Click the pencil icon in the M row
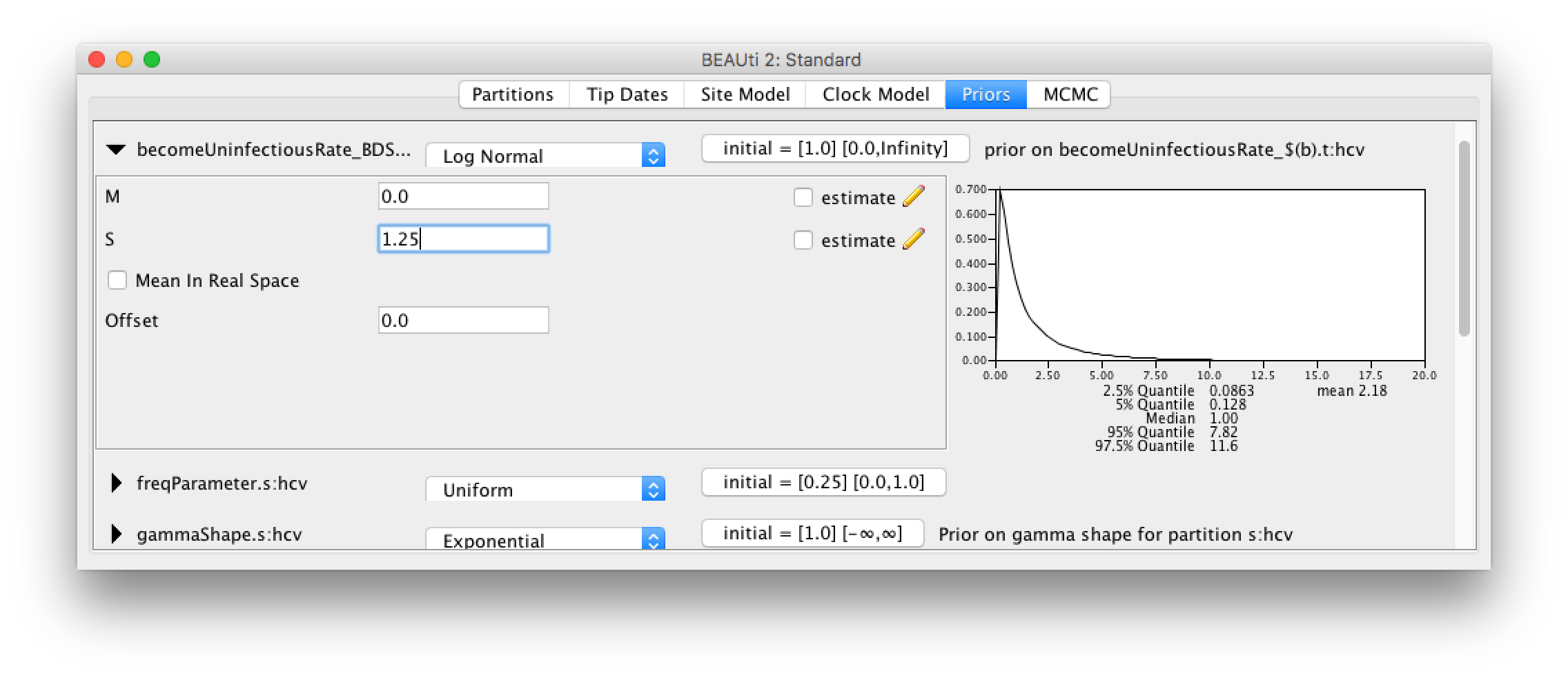Image resolution: width=1568 pixels, height=680 pixels. point(914,197)
